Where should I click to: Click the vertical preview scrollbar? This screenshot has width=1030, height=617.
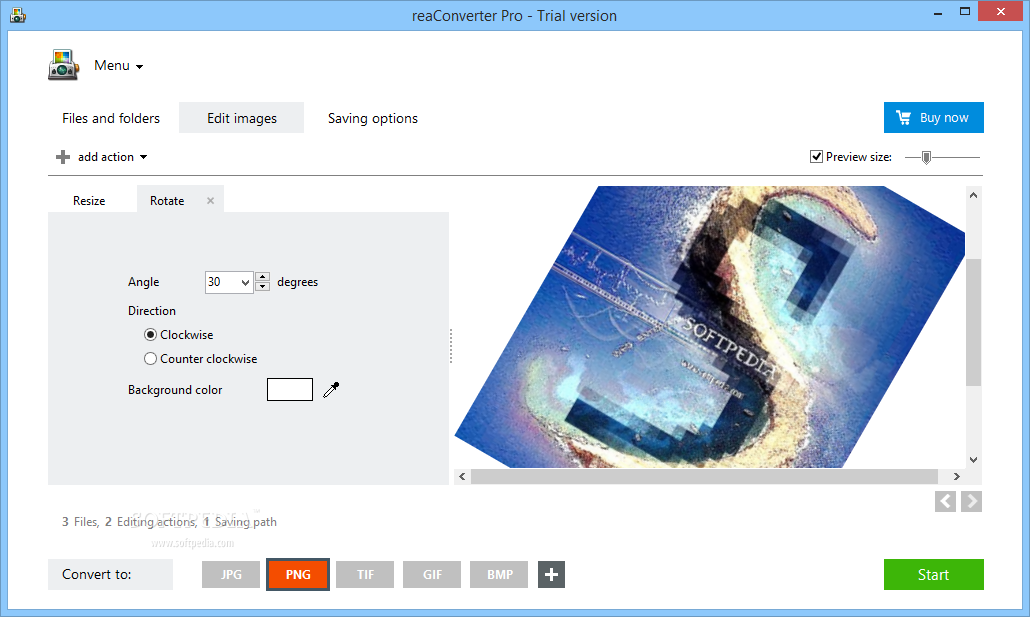pyautogui.click(x=974, y=322)
